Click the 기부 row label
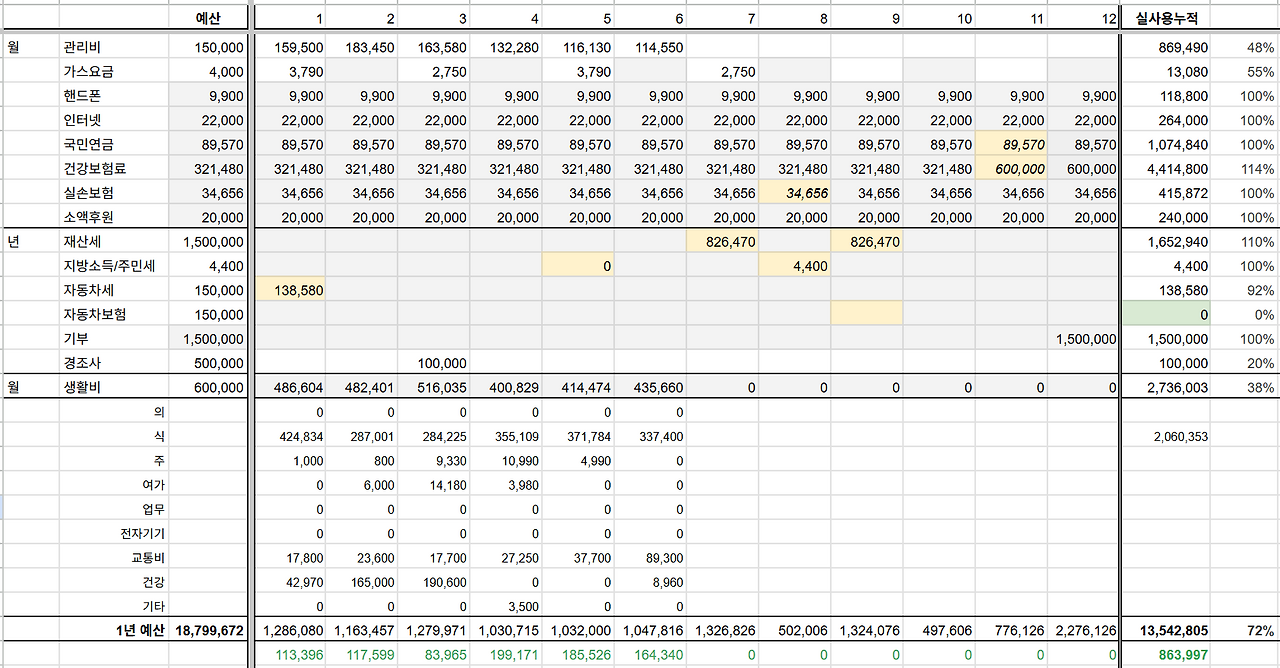The width and height of the screenshot is (1280, 668). (x=74, y=339)
